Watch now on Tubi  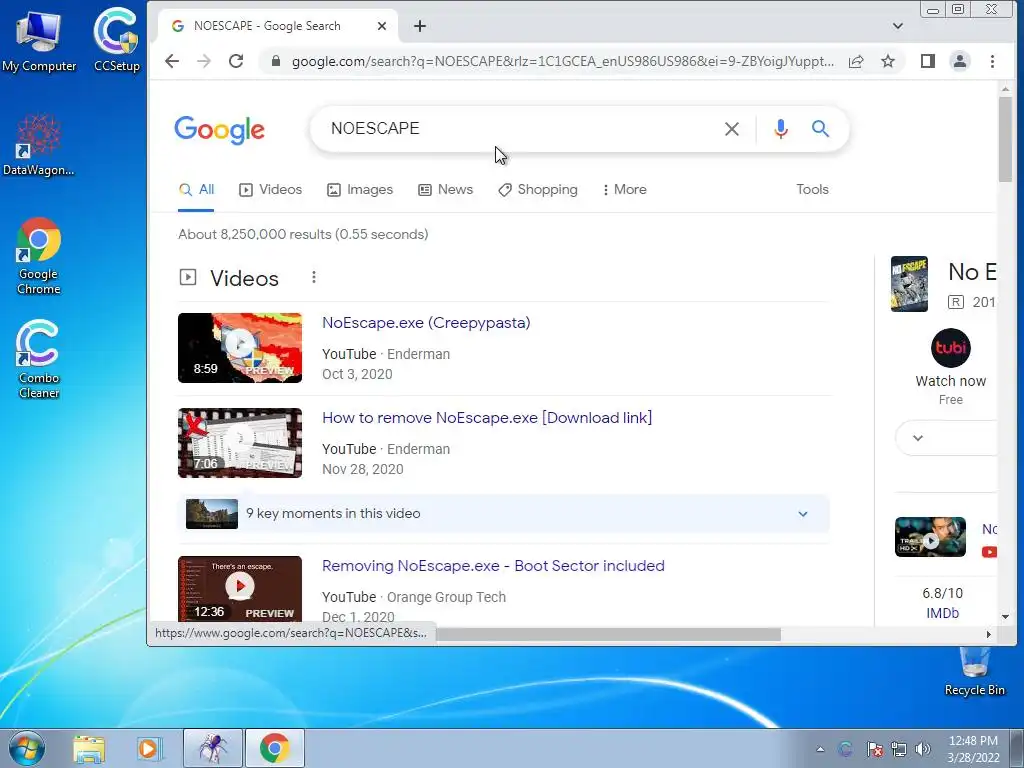[x=950, y=366]
